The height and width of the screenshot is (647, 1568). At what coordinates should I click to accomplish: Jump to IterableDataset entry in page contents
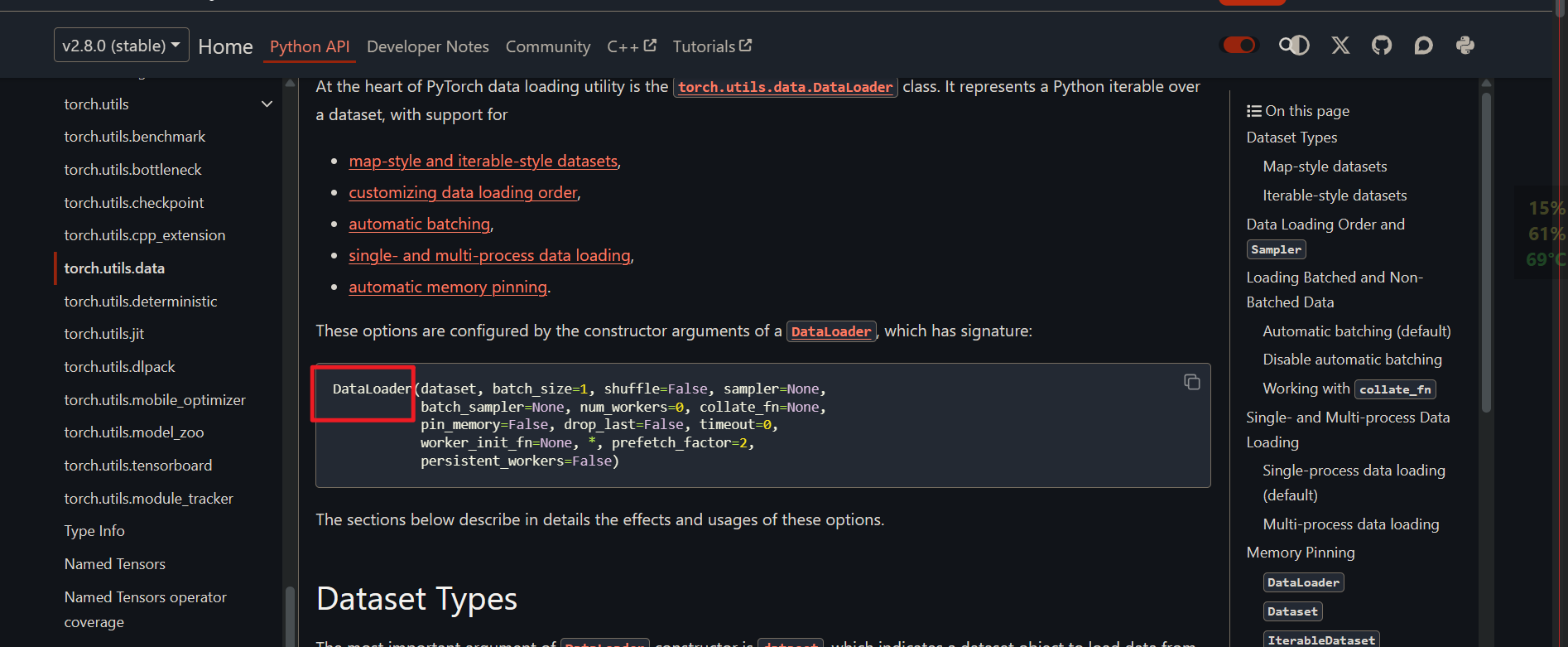click(x=1321, y=640)
